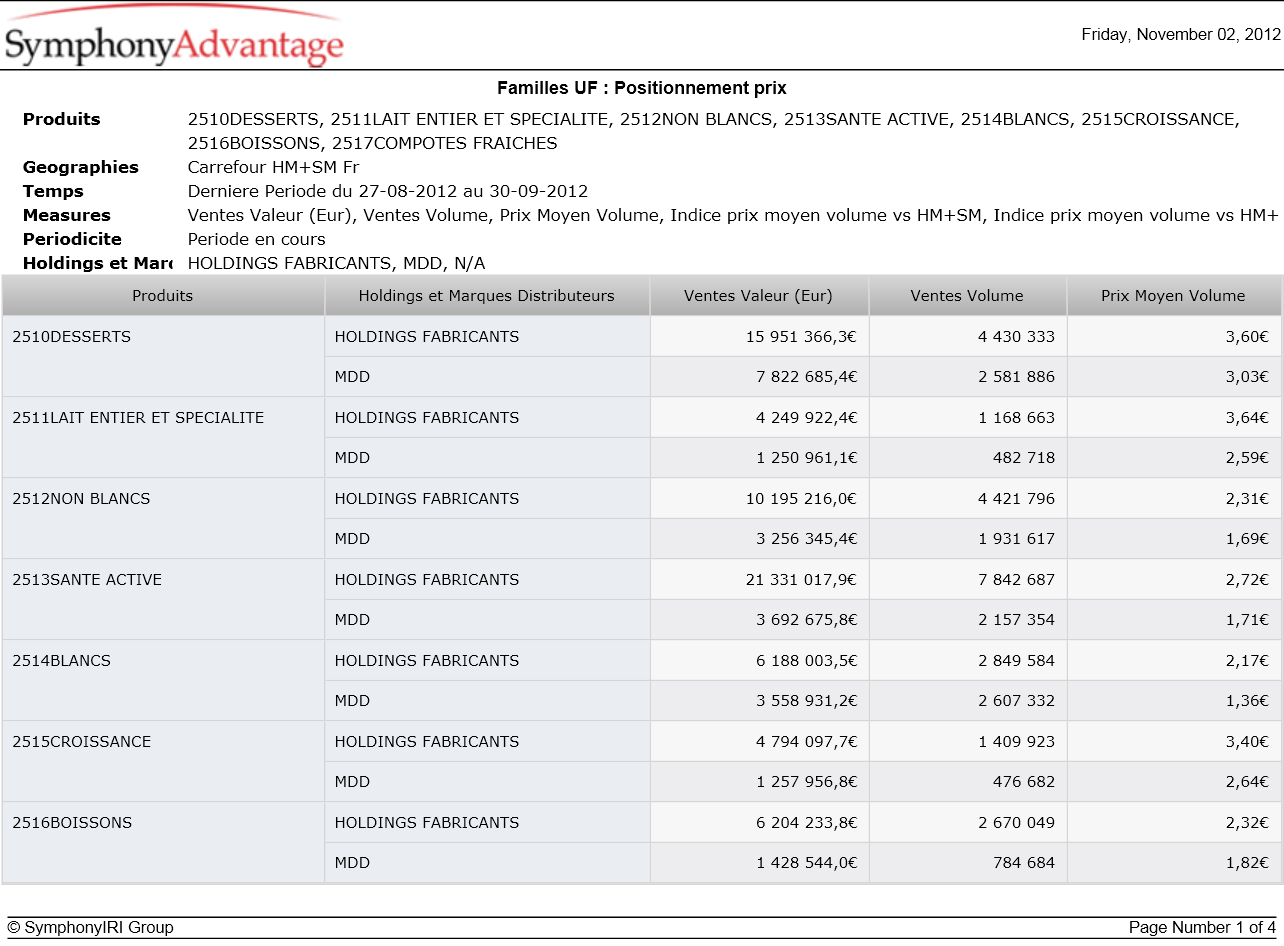Select the Prix Moyen Volume column header

point(1174,296)
